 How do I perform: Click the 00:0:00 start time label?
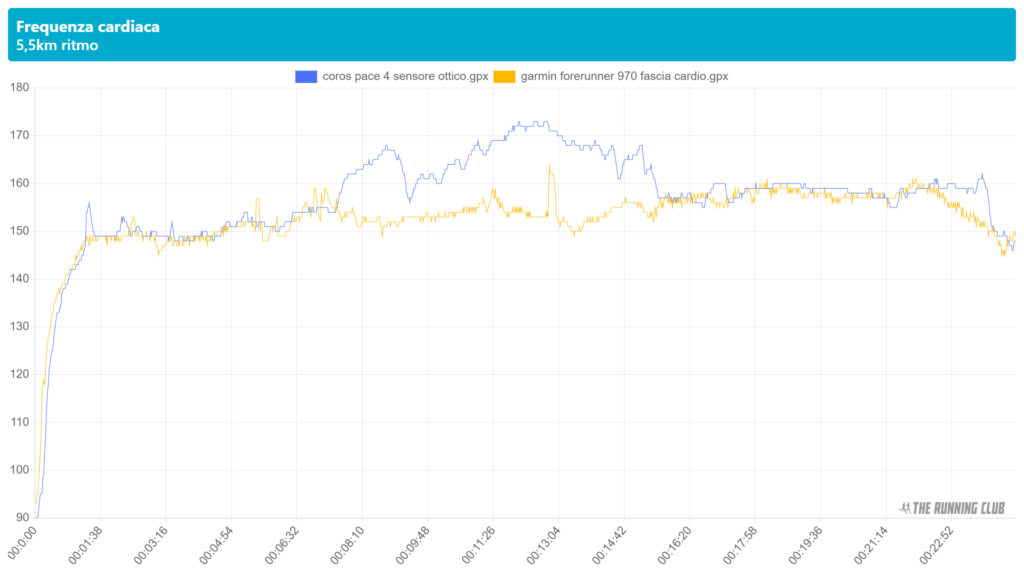(x=24, y=545)
